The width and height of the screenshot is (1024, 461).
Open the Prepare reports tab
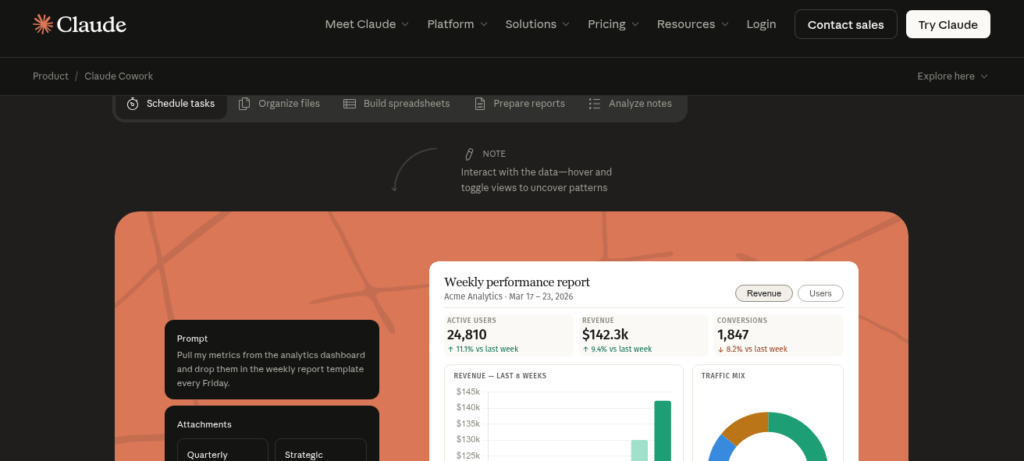pos(520,104)
